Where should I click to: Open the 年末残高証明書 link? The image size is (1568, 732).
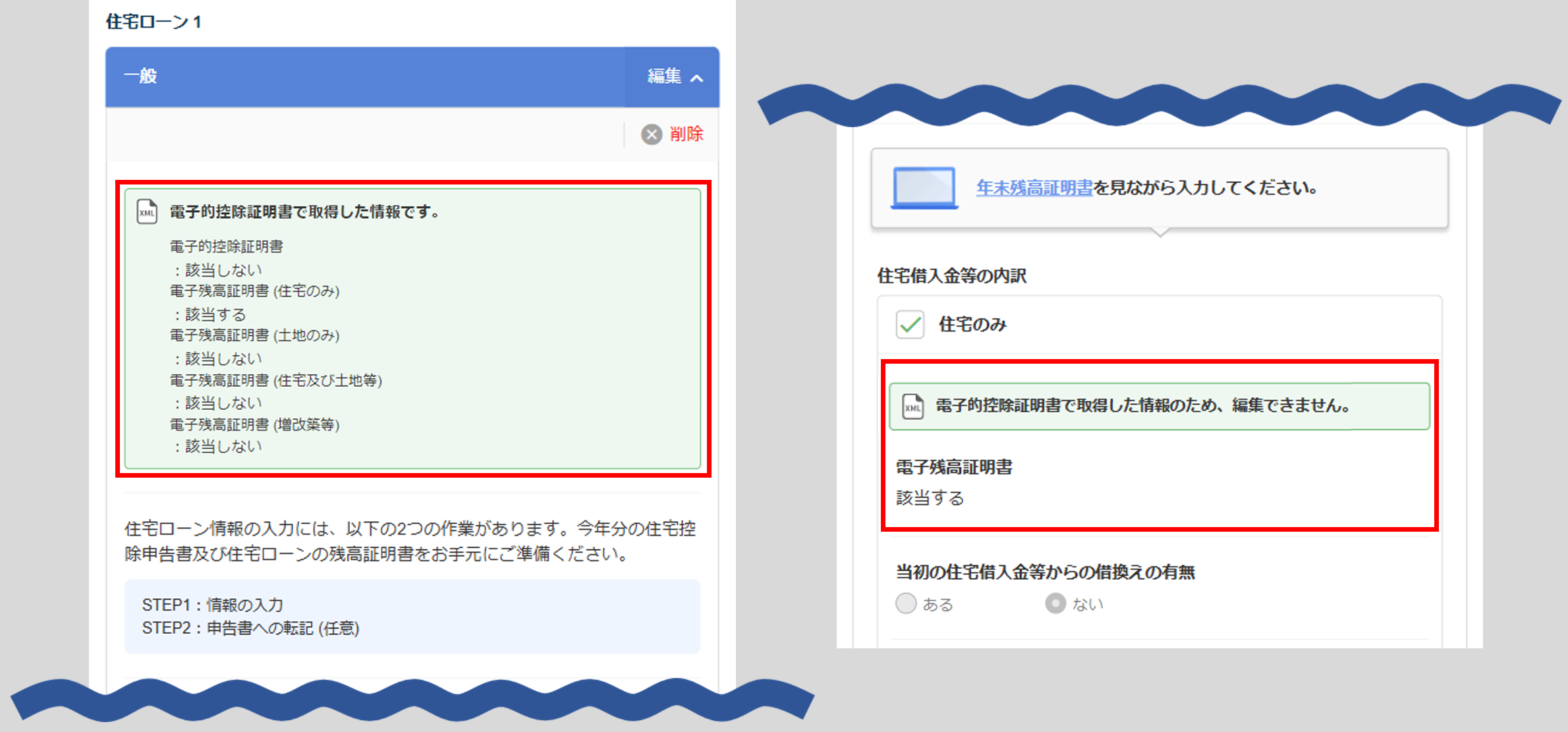click(x=1034, y=188)
